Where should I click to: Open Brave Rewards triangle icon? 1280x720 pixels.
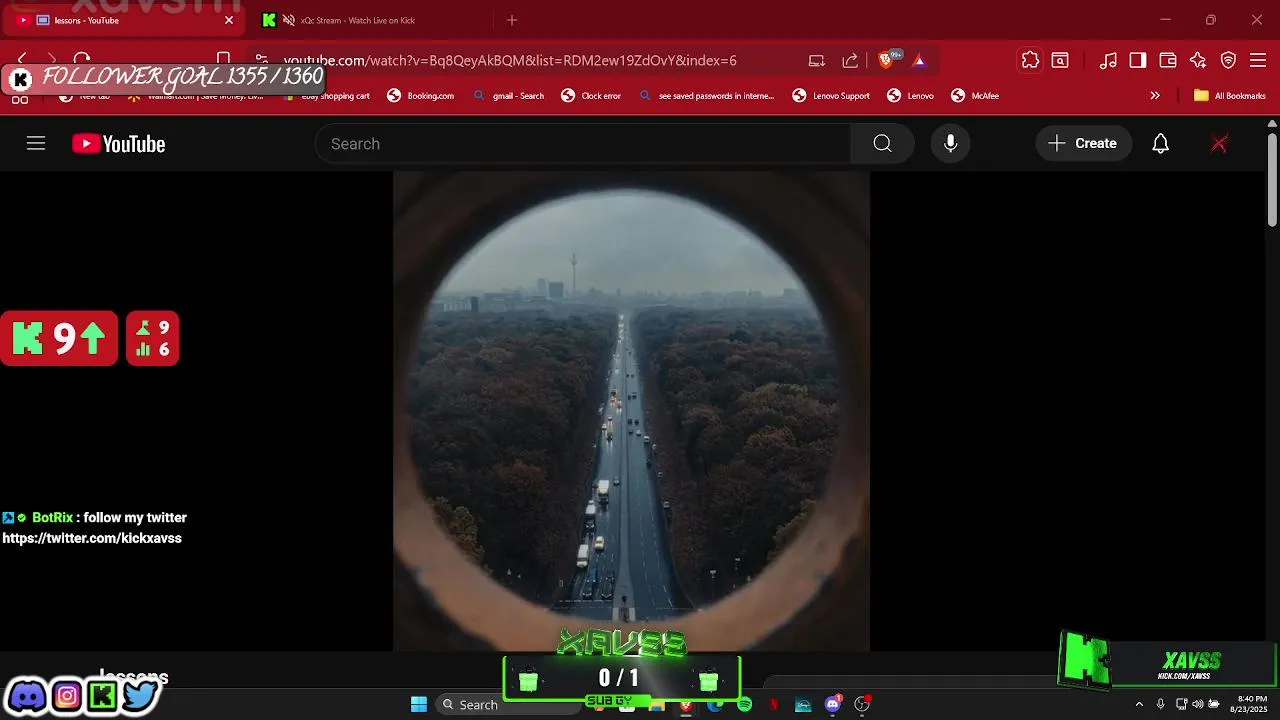pyautogui.click(x=919, y=60)
